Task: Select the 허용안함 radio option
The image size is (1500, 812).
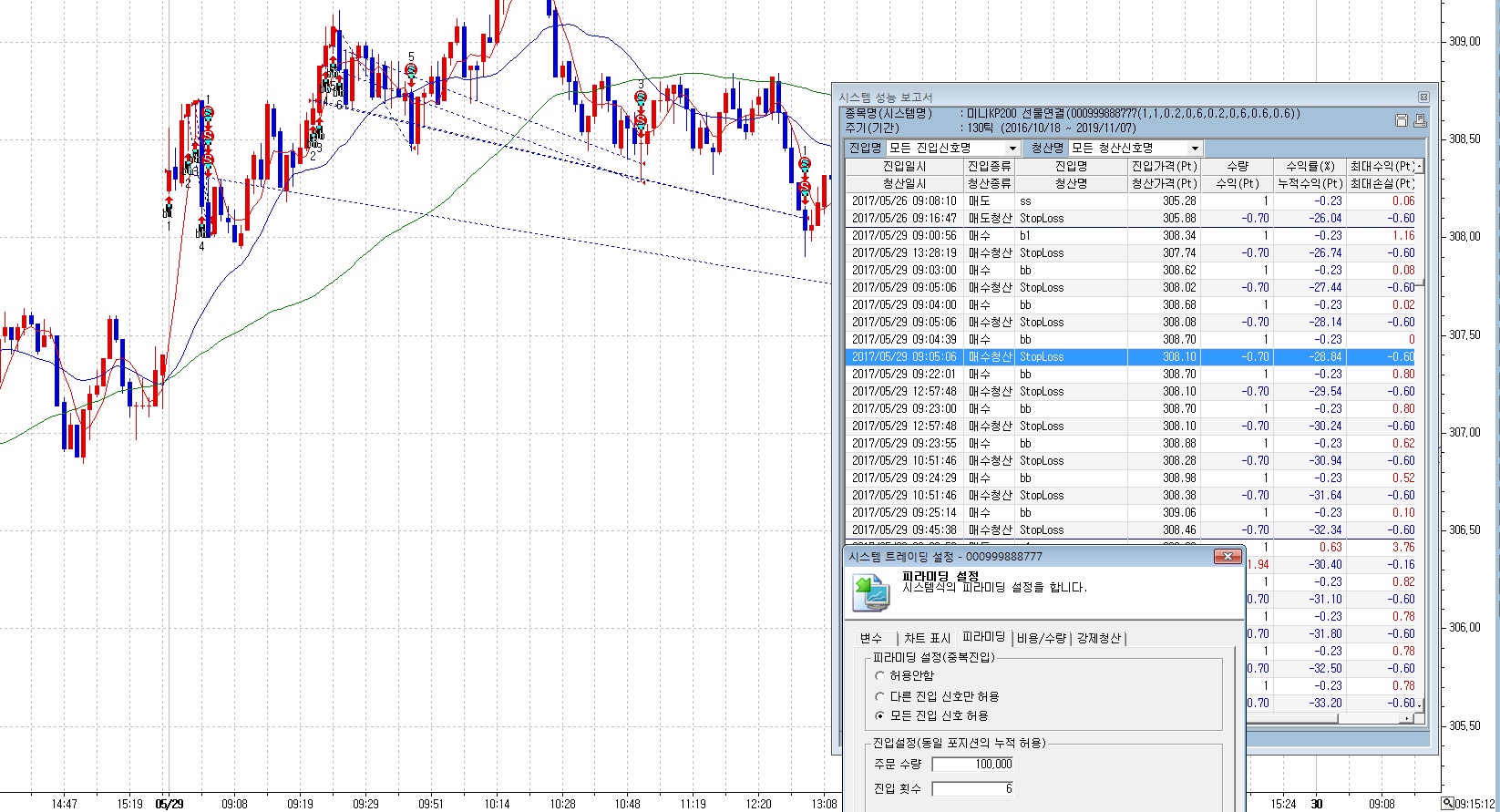Action: [879, 675]
